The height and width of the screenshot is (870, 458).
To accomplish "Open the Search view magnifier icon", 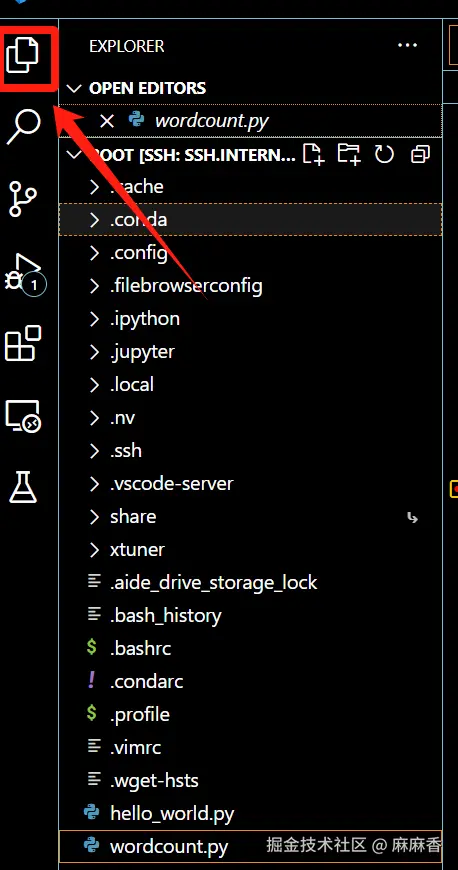I will pyautogui.click(x=23, y=126).
